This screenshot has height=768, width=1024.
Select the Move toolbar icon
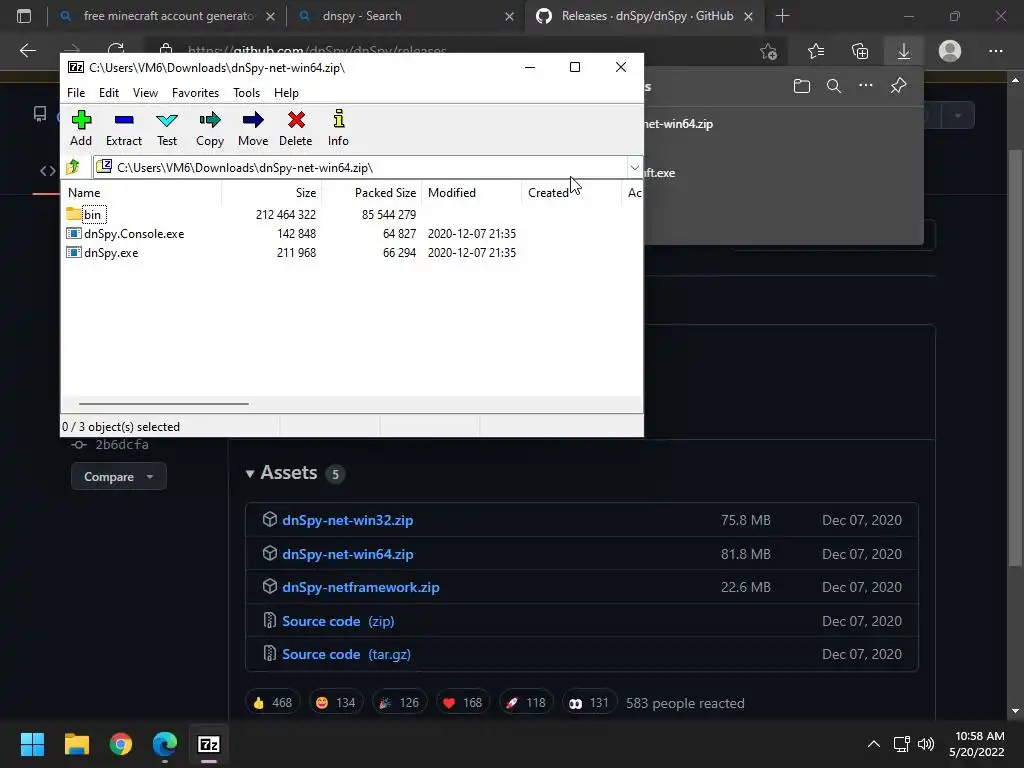[x=253, y=128]
